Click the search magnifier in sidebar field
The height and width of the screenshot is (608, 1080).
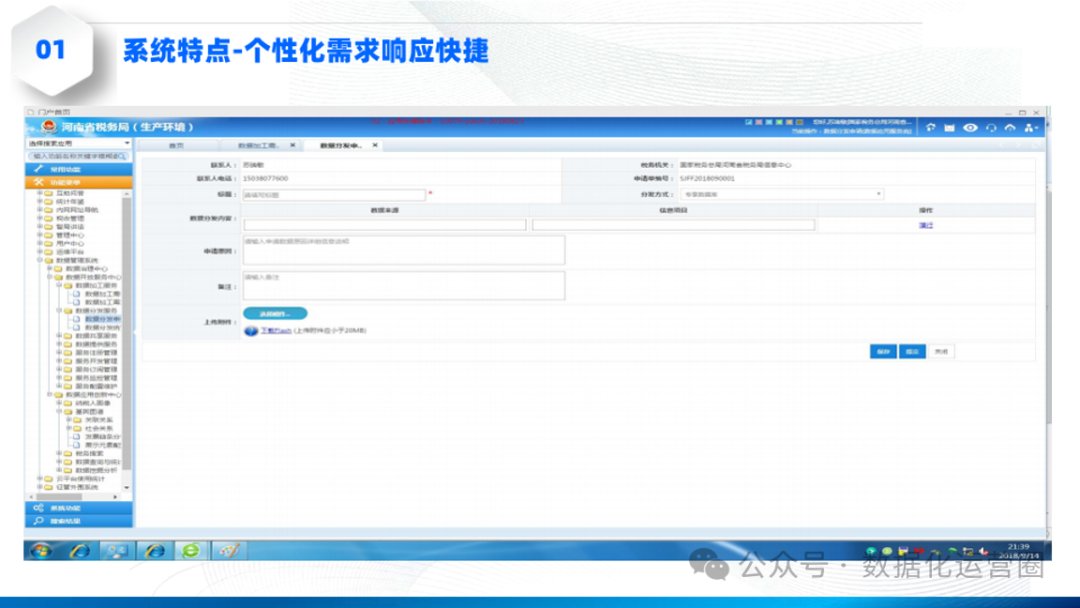(x=123, y=156)
